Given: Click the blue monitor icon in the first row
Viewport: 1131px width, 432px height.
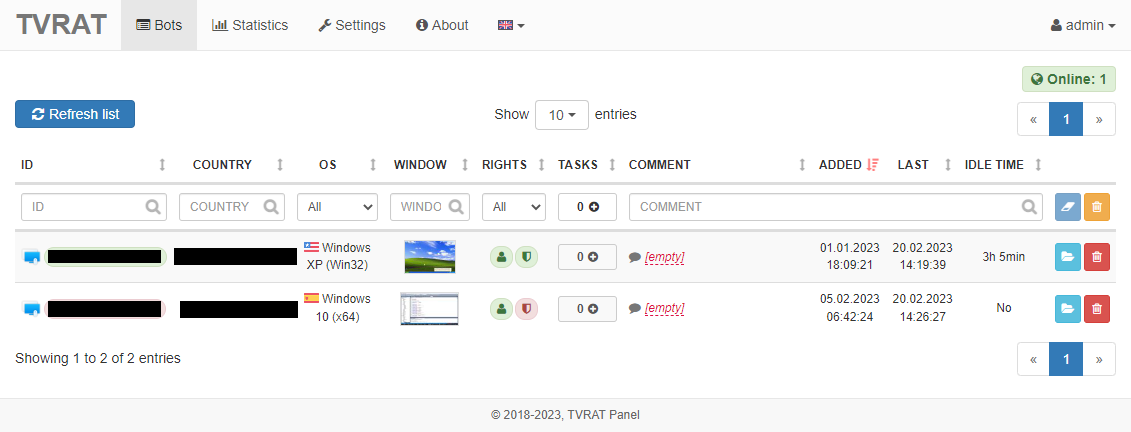Looking at the screenshot, I should click(32, 257).
